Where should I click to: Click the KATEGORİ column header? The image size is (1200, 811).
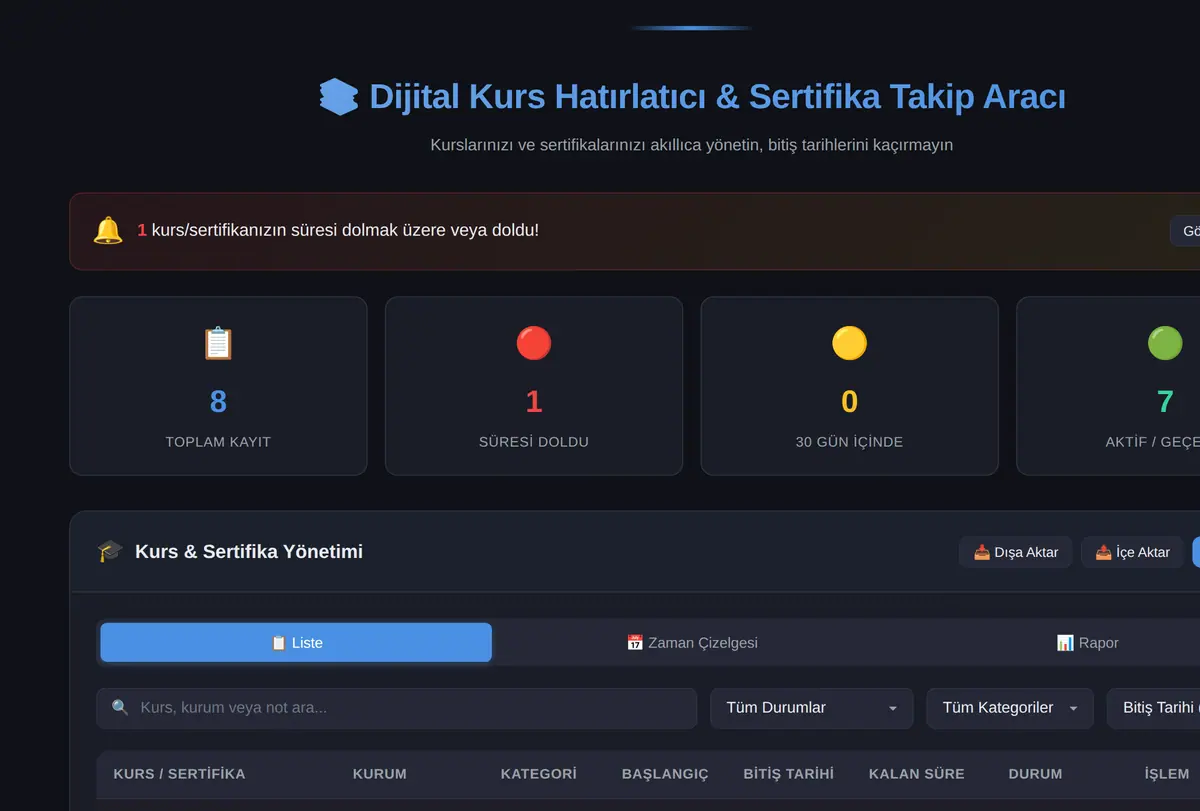(539, 774)
